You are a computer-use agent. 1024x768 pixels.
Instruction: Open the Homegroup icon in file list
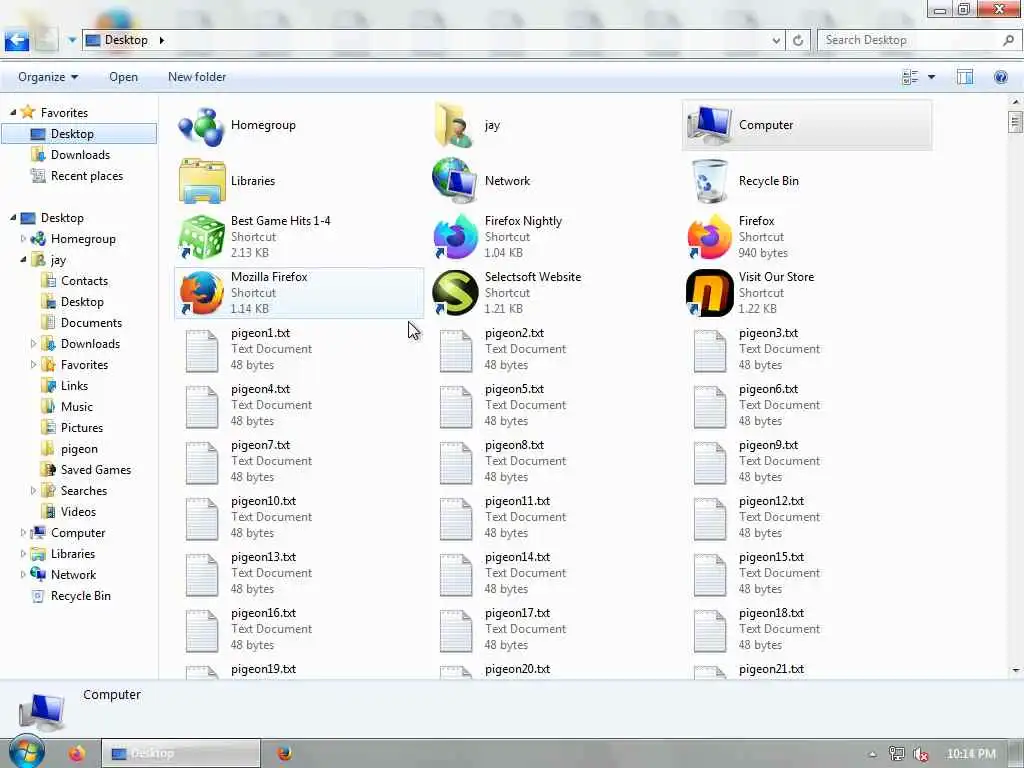click(201, 125)
